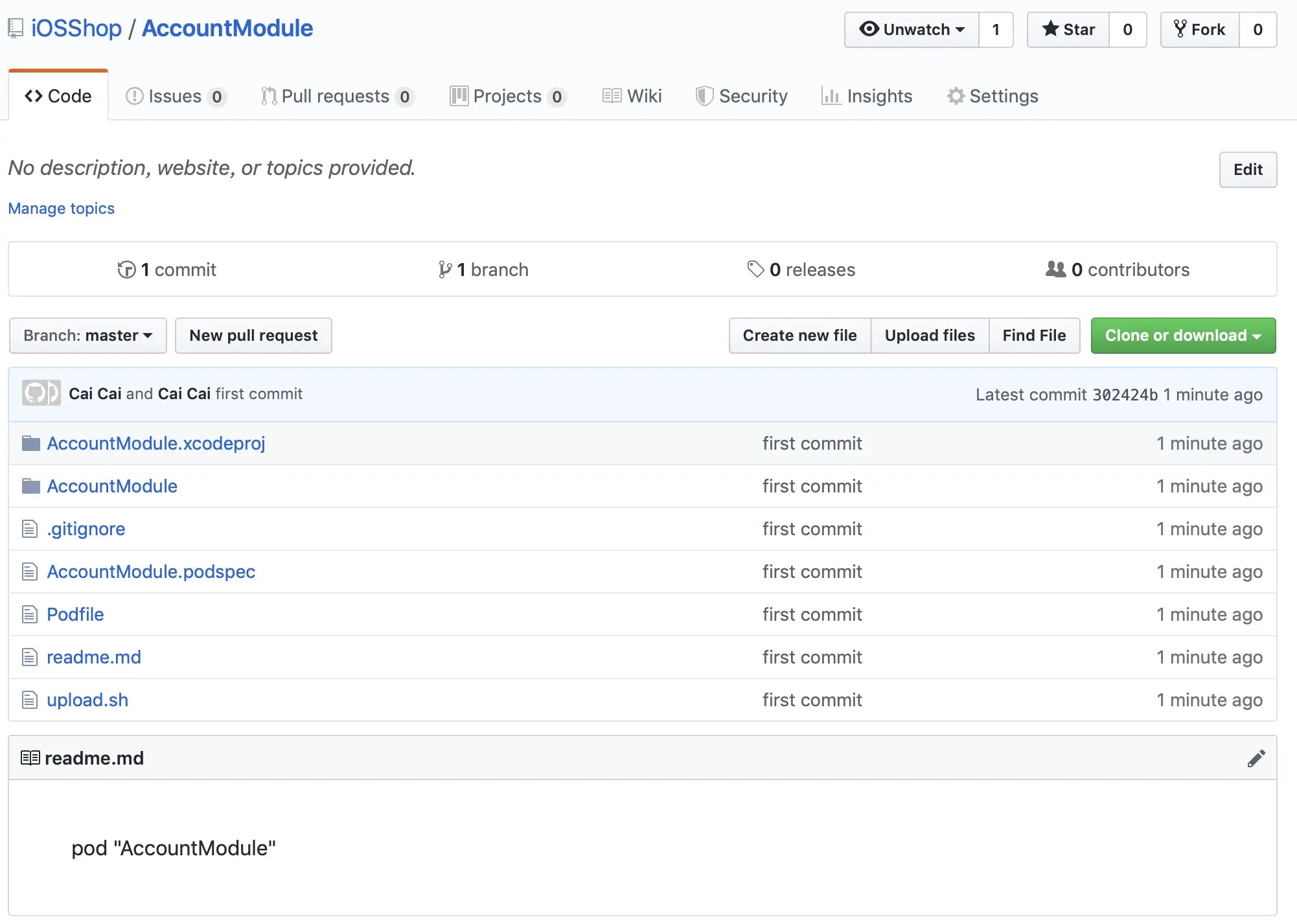View the watchers count 1
The width and height of the screenshot is (1297, 924).
(996, 30)
